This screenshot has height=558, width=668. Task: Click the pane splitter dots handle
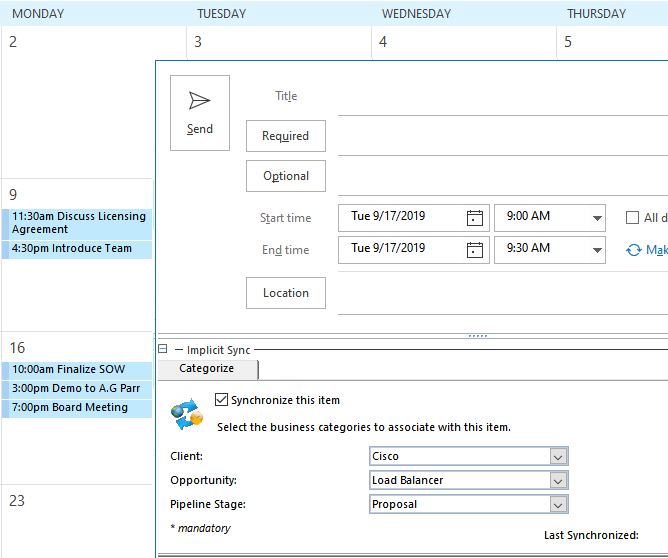[478, 336]
